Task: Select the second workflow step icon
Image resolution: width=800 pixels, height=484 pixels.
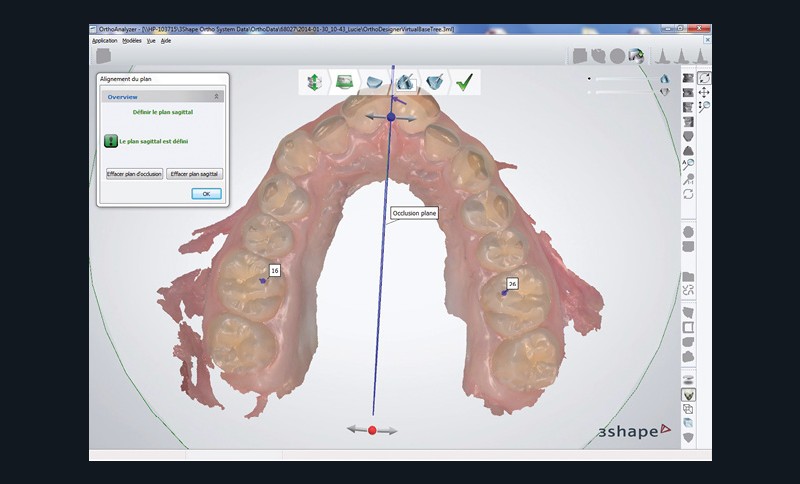Action: 344,82
